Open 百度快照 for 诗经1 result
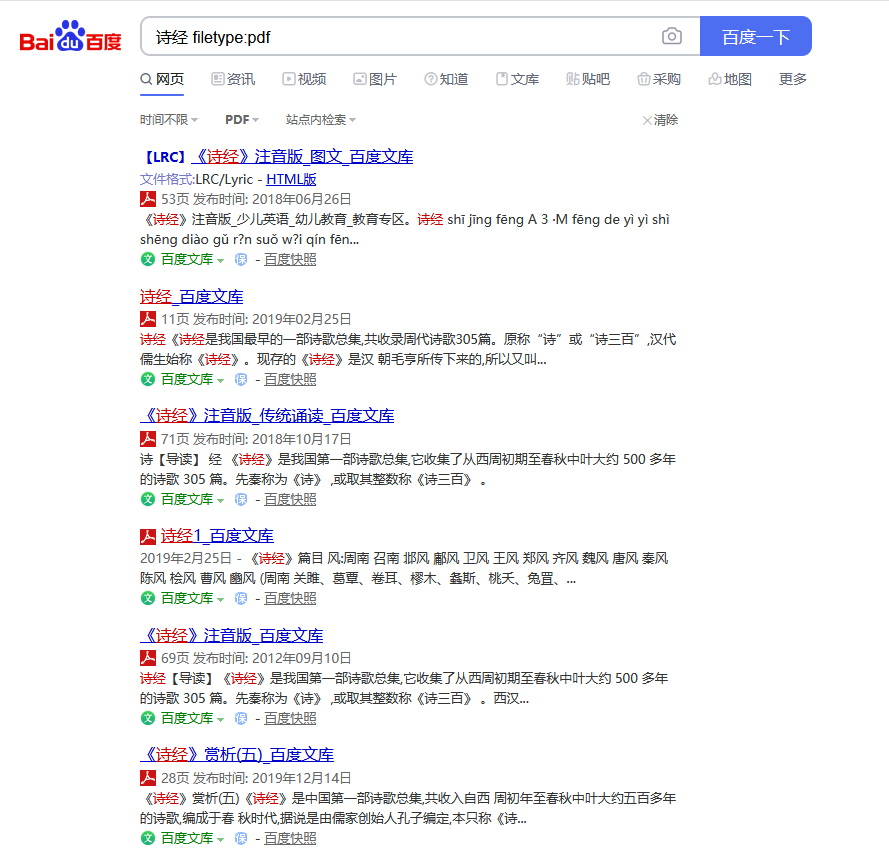 [x=290, y=598]
